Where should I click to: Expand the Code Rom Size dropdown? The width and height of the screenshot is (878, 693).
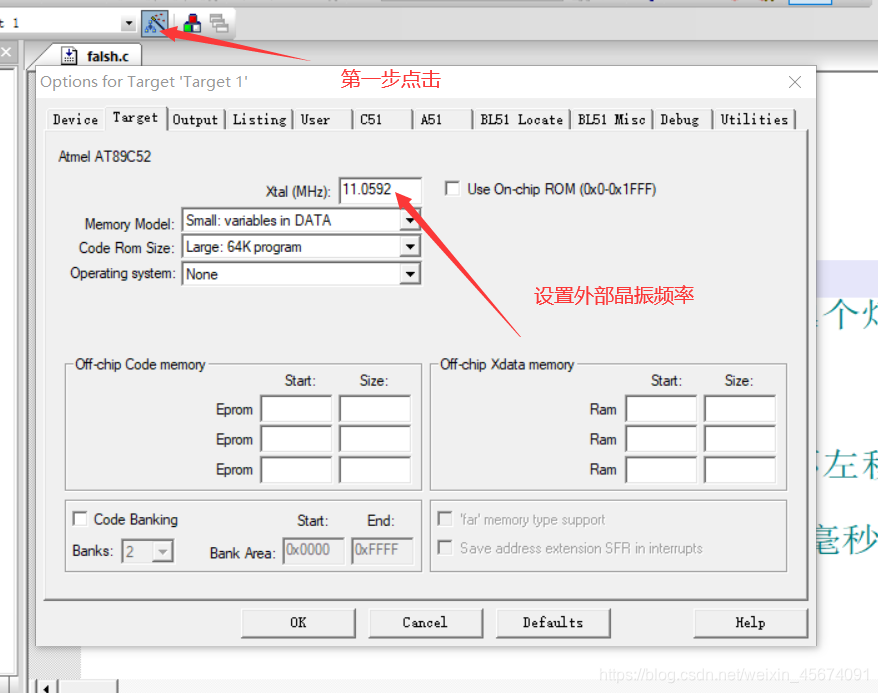(410, 247)
